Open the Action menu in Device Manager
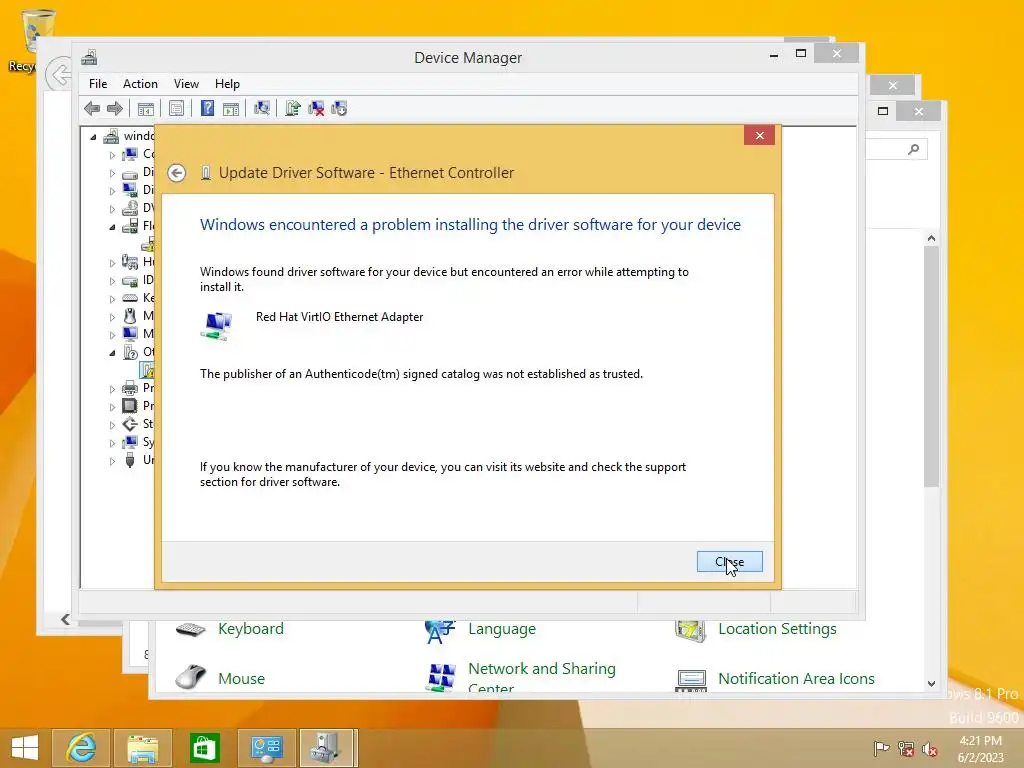The height and width of the screenshot is (768, 1024). pos(140,84)
